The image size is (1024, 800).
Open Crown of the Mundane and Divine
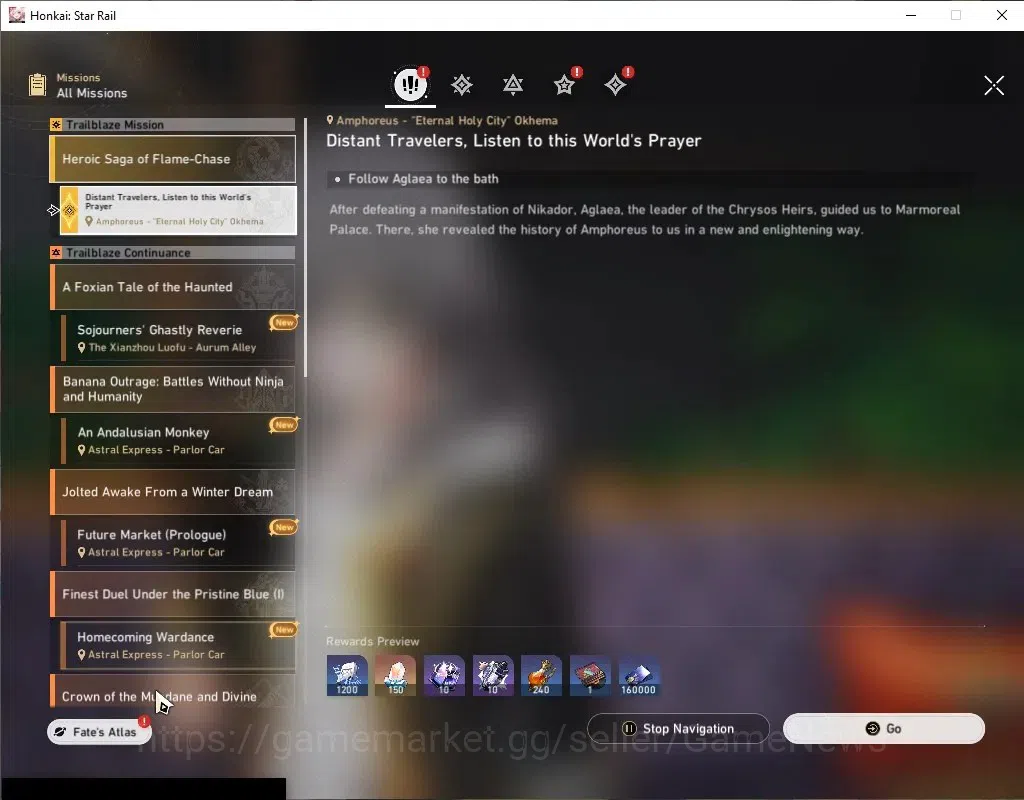tap(173, 691)
